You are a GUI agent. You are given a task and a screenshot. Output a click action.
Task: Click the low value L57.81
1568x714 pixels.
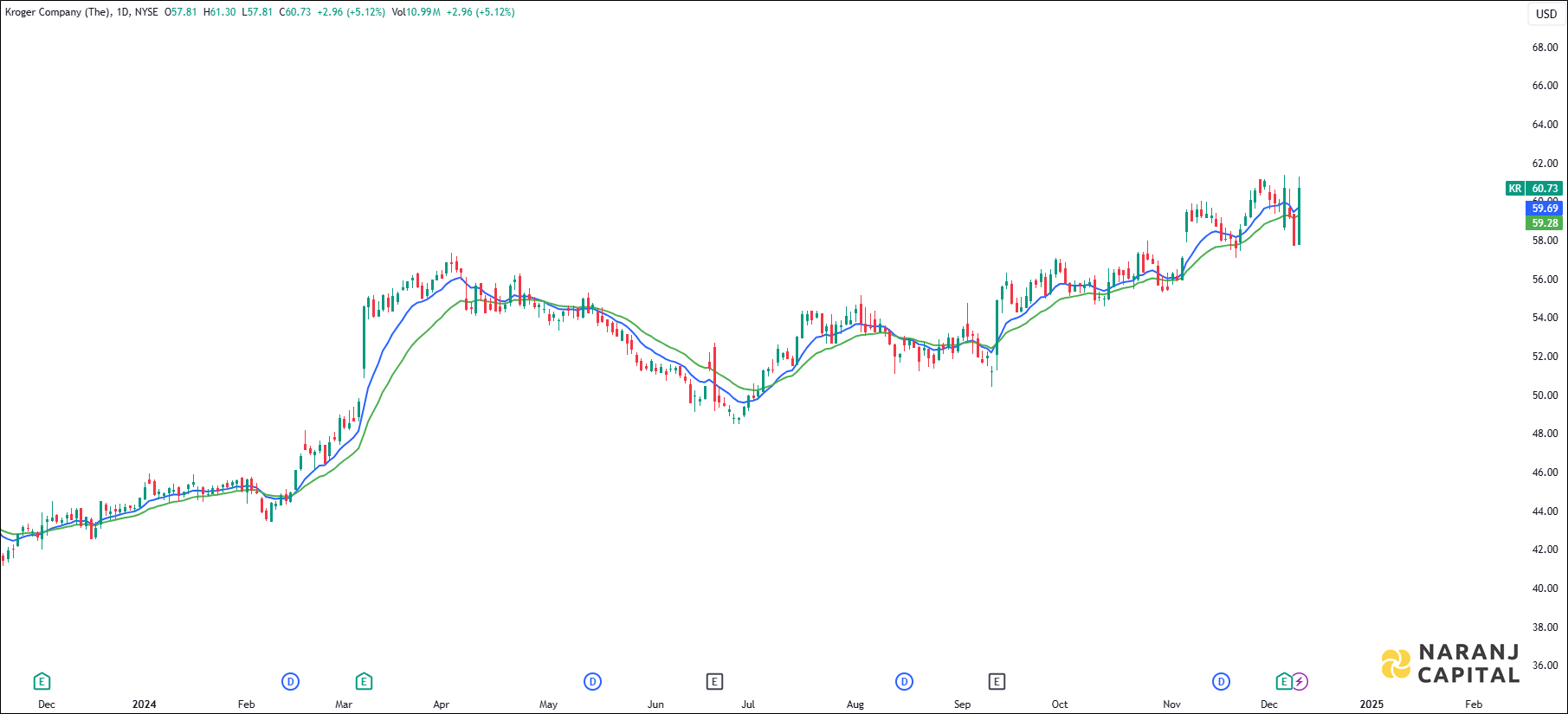(x=257, y=12)
